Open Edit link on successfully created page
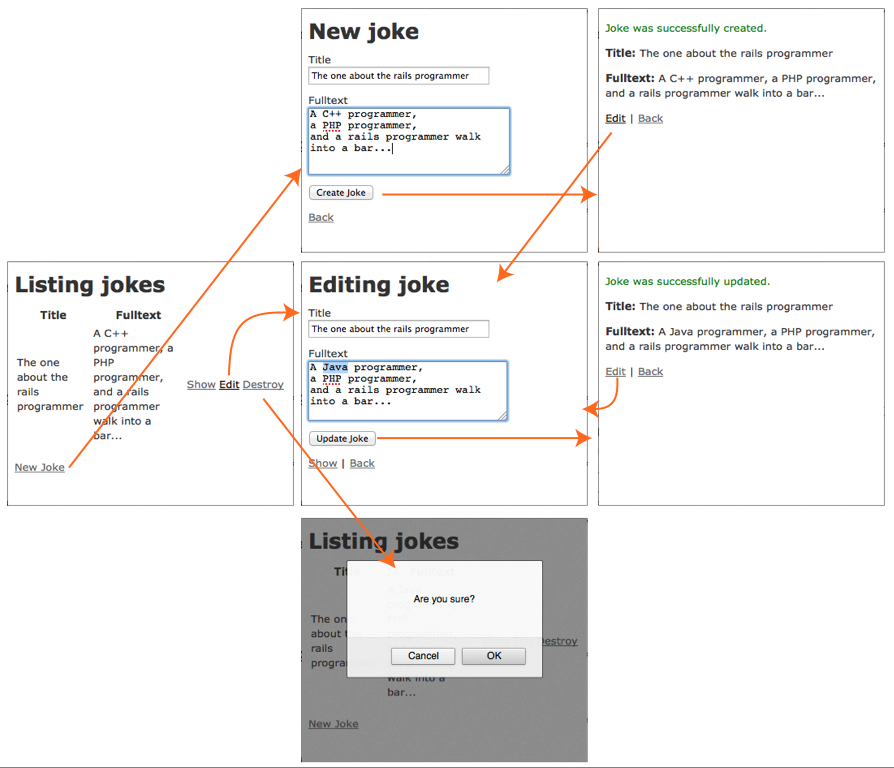The height and width of the screenshot is (768, 894). tap(615, 118)
